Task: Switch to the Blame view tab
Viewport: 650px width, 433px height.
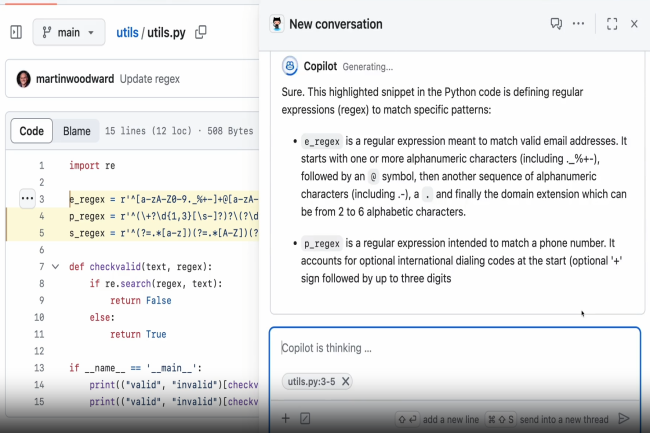Action: [x=77, y=131]
